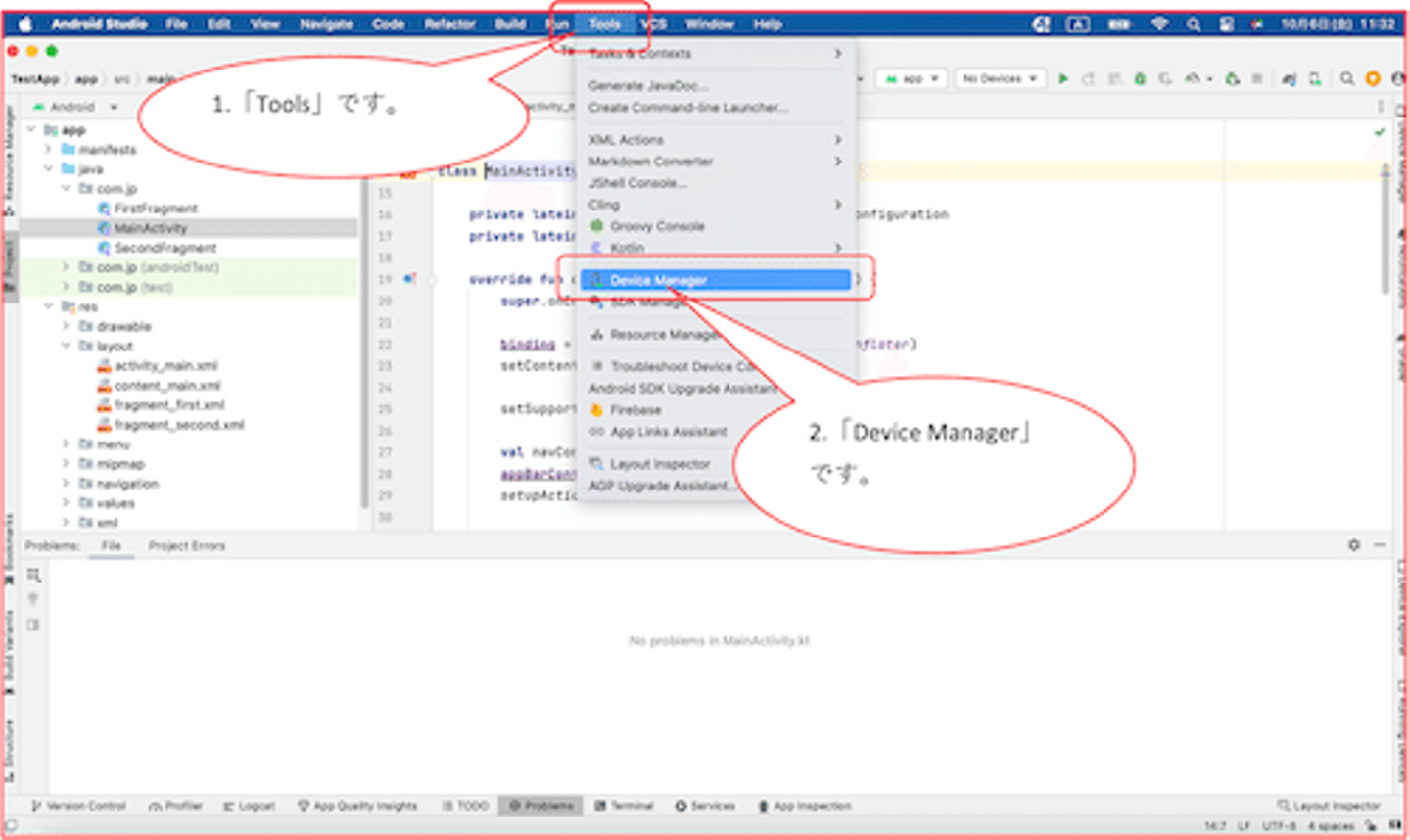1410x840 pixels.
Task: Open the app run configuration dropdown
Action: (x=912, y=78)
